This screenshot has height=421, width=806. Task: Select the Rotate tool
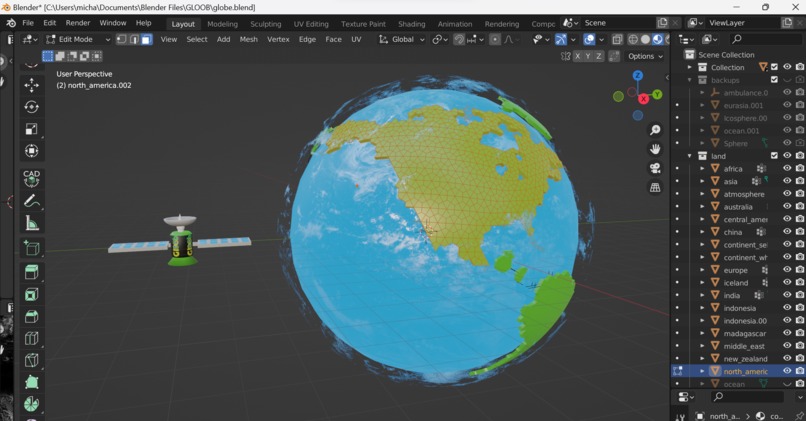31,107
